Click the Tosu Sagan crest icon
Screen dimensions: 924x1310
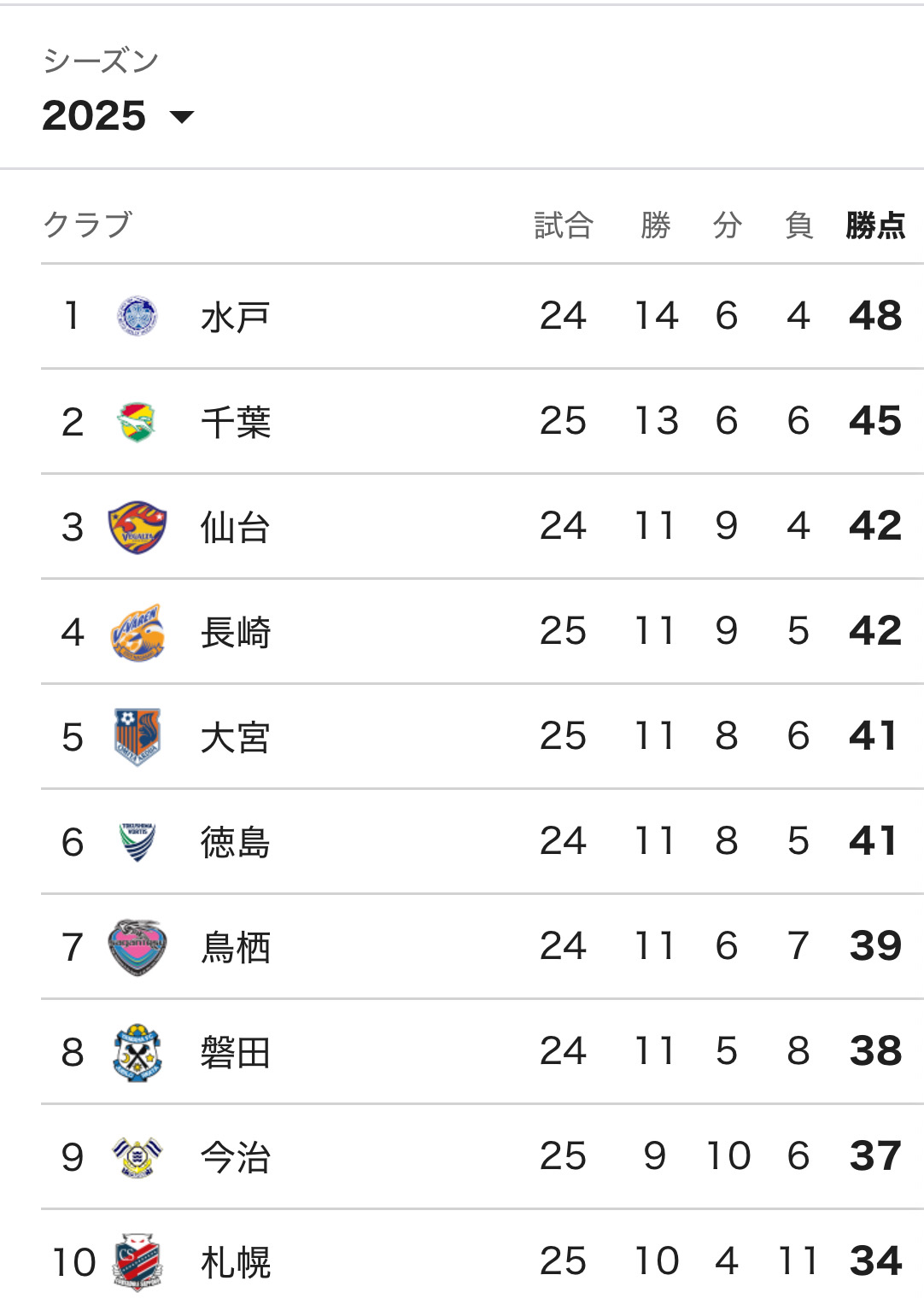coord(137,947)
